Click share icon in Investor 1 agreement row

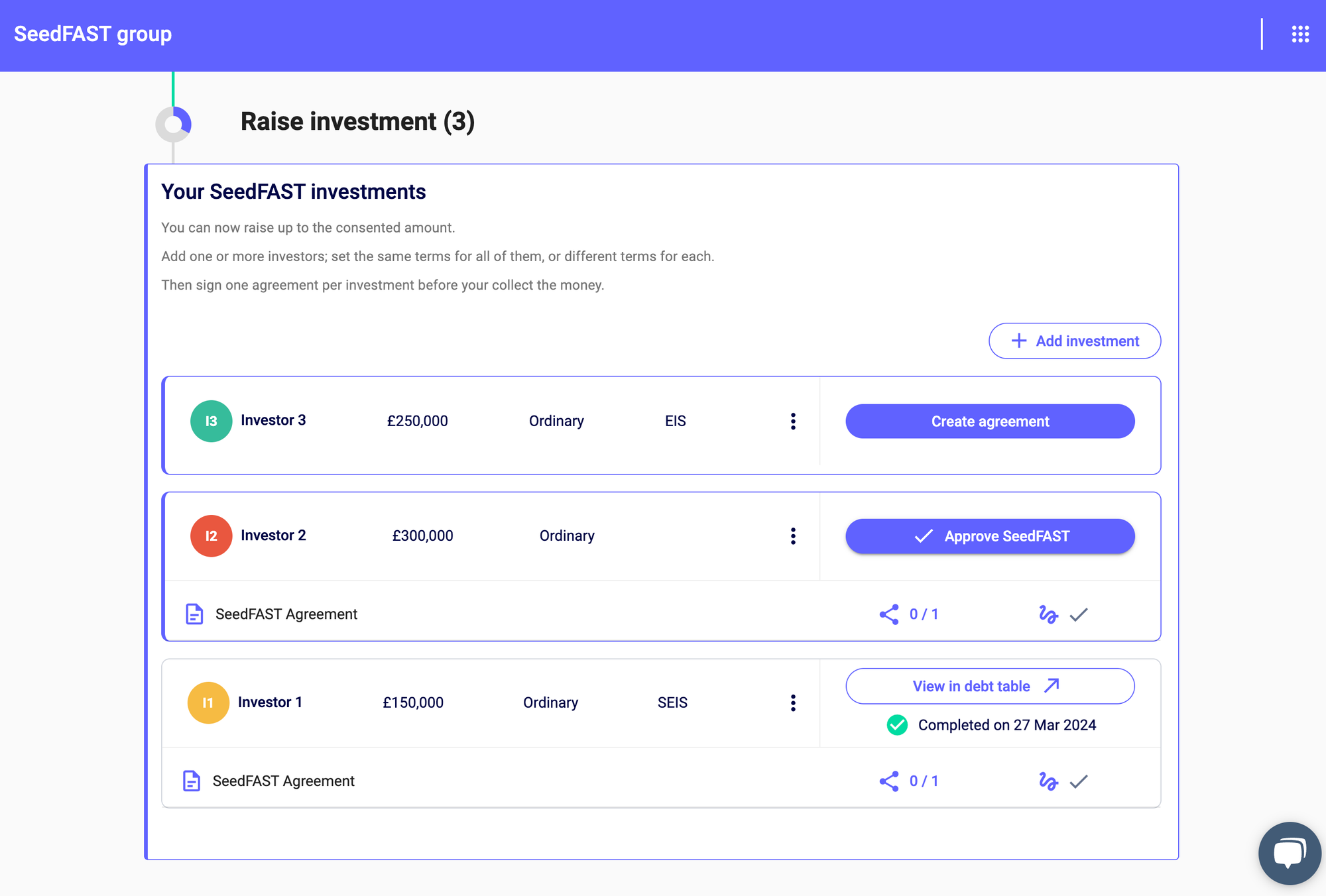[889, 781]
